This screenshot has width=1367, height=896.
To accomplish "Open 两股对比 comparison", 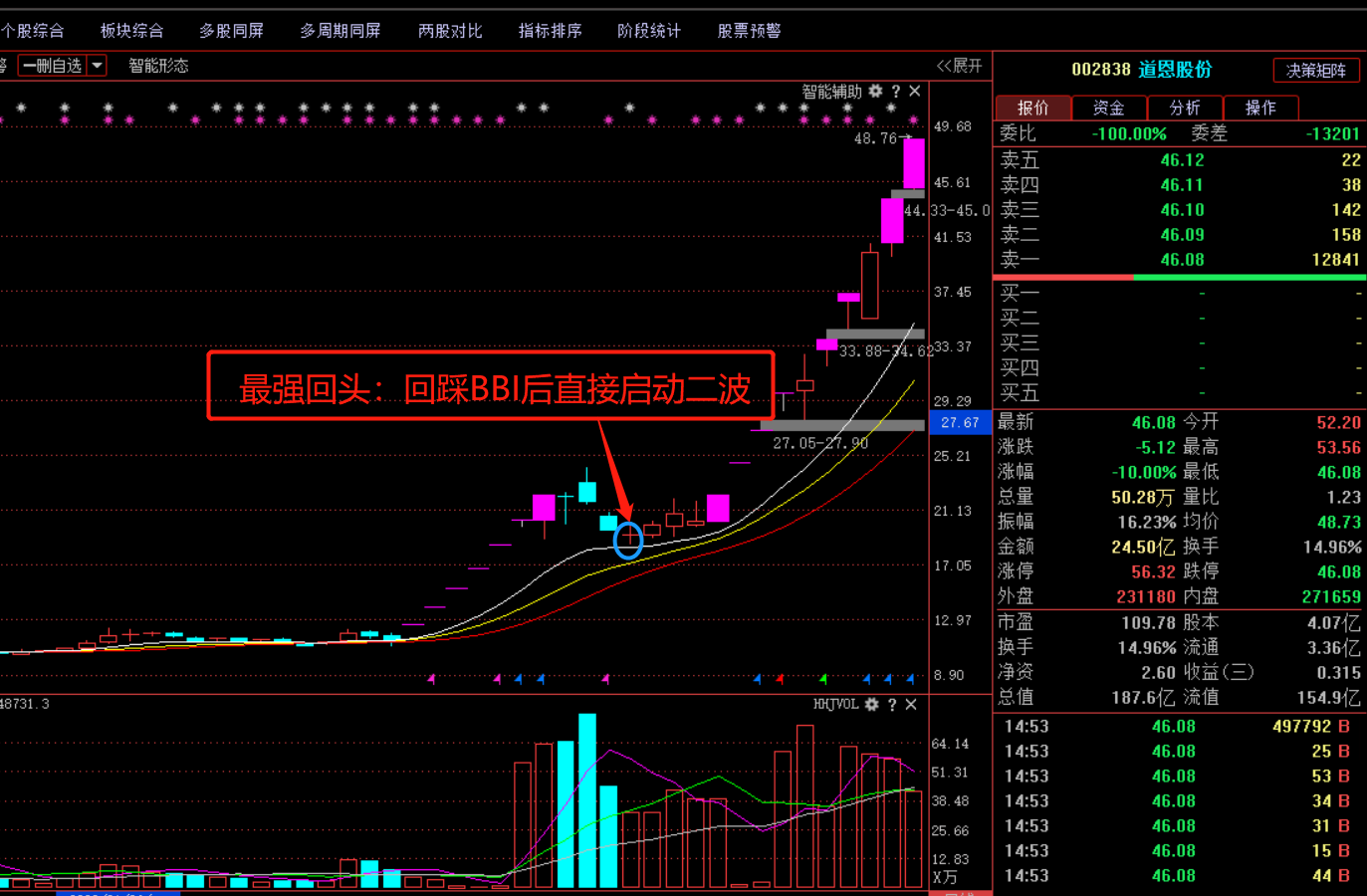I will 450,31.
